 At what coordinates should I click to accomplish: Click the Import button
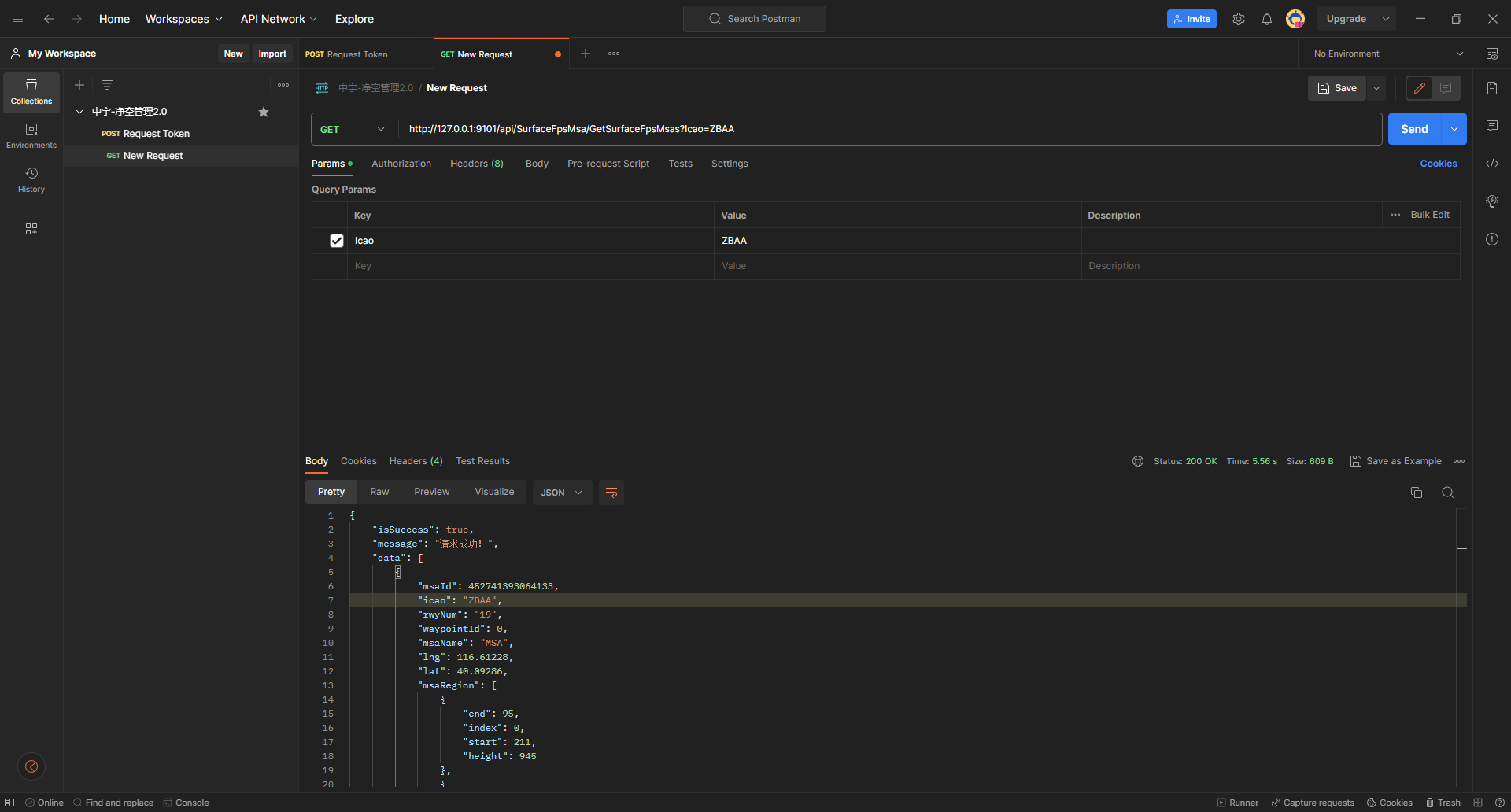pos(272,54)
